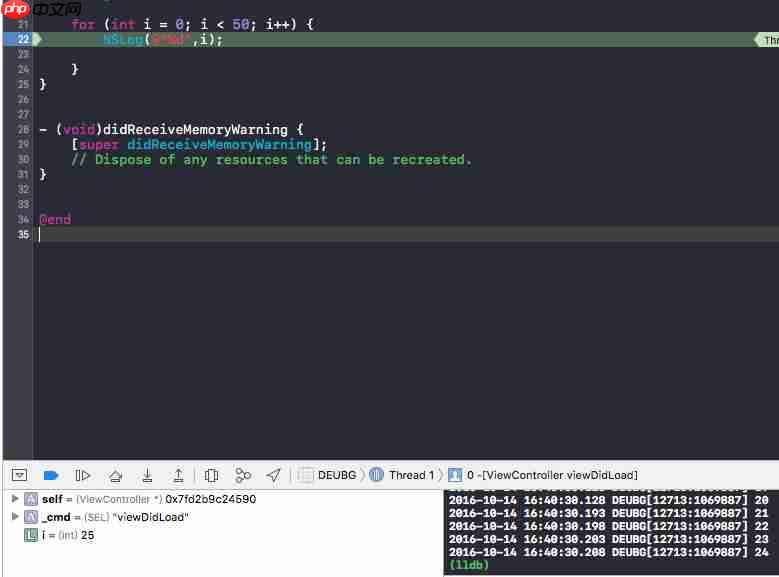779x577 pixels.
Task: Click the stack frame person icon
Action: (x=455, y=475)
